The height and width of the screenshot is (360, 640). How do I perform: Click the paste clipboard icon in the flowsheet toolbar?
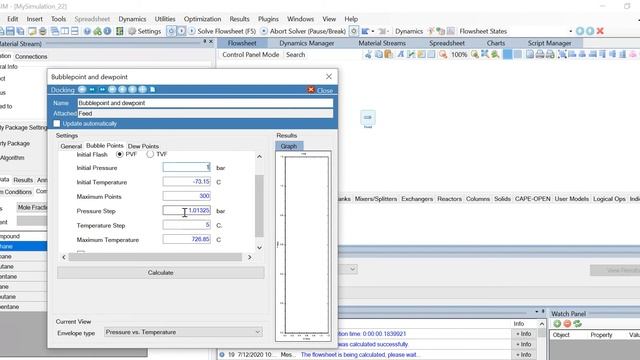388,54
